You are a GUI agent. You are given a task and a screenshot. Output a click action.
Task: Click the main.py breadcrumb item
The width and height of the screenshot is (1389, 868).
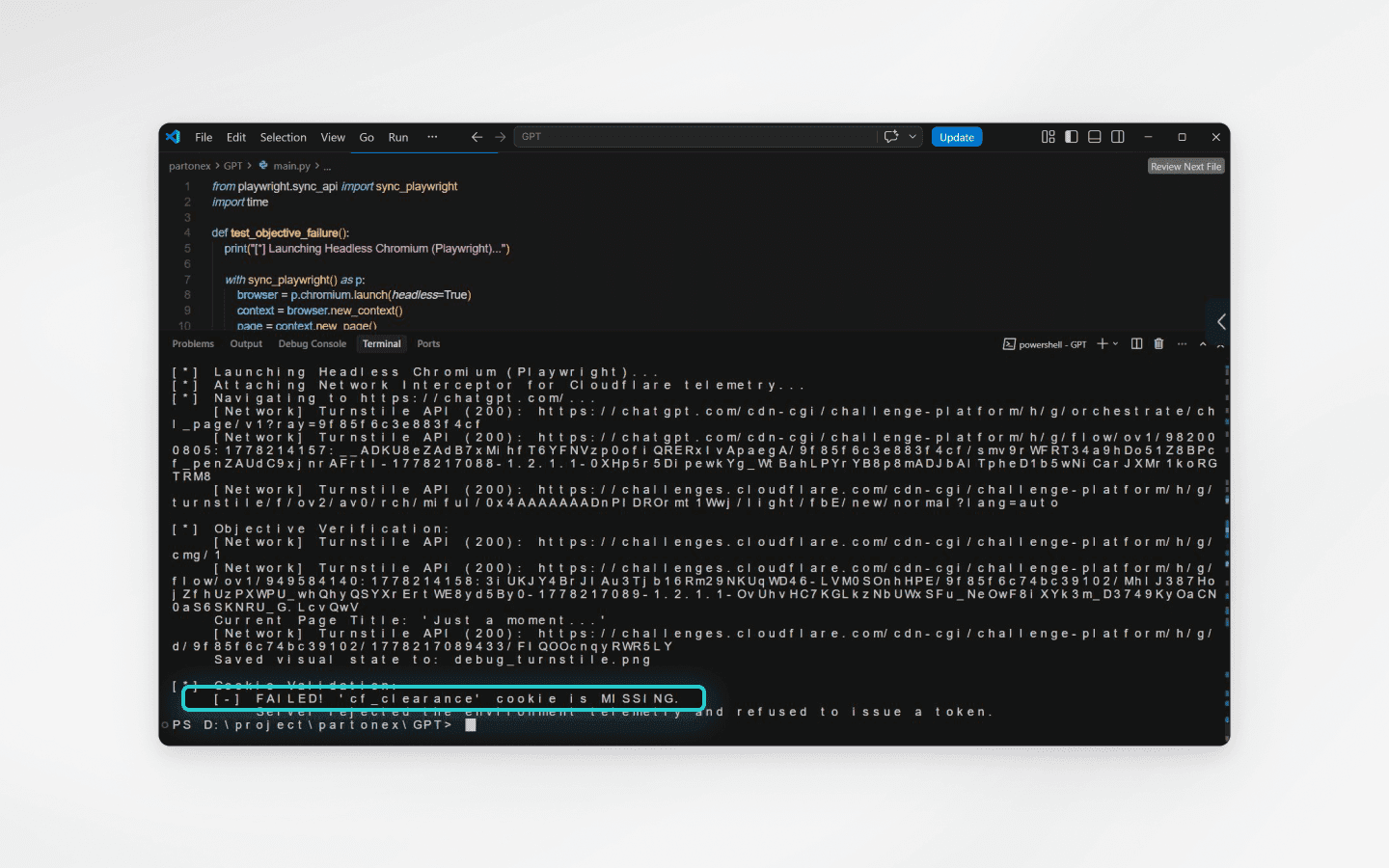click(291, 166)
